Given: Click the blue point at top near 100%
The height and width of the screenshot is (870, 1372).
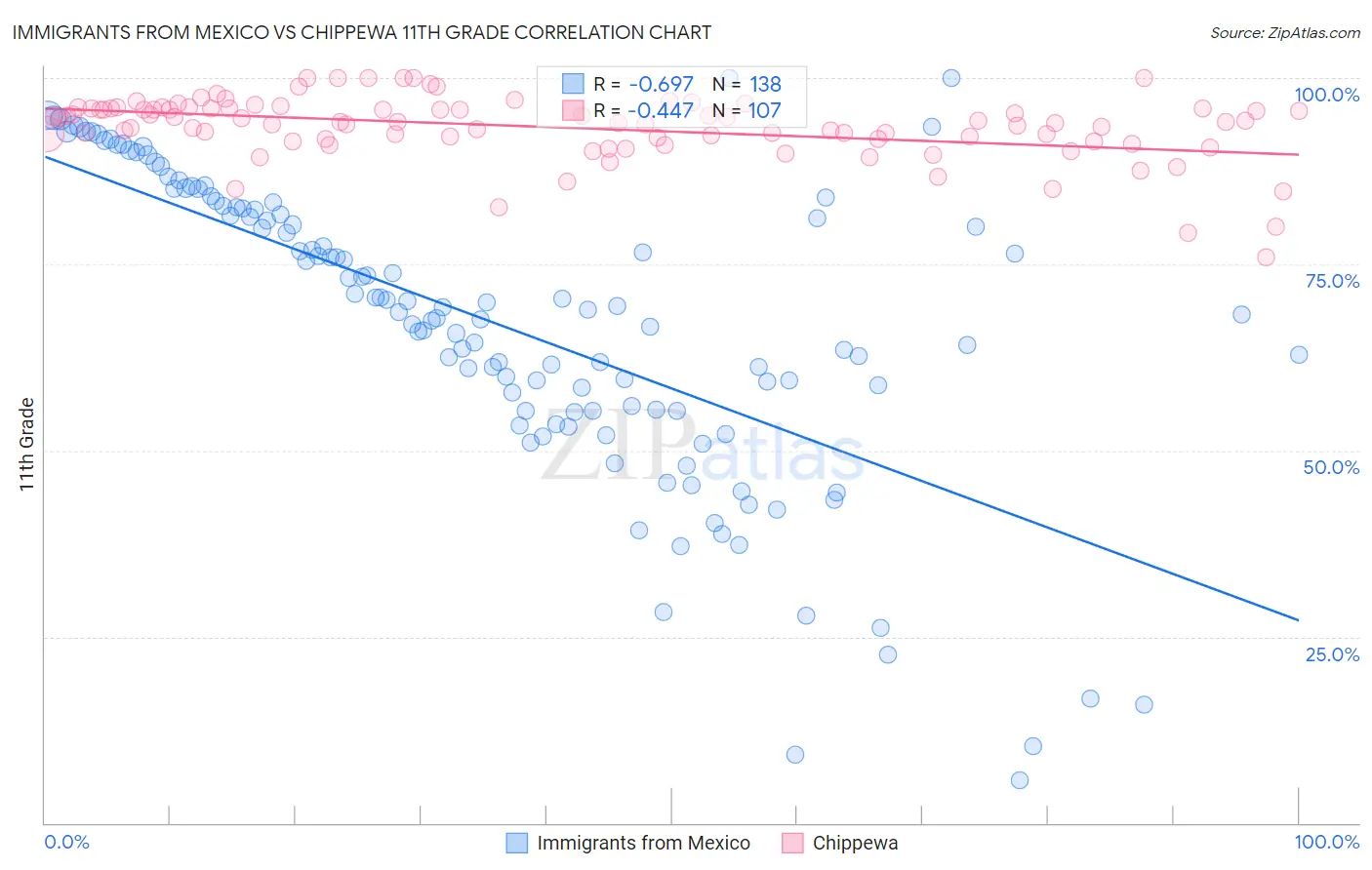Looking at the screenshot, I should tap(951, 78).
